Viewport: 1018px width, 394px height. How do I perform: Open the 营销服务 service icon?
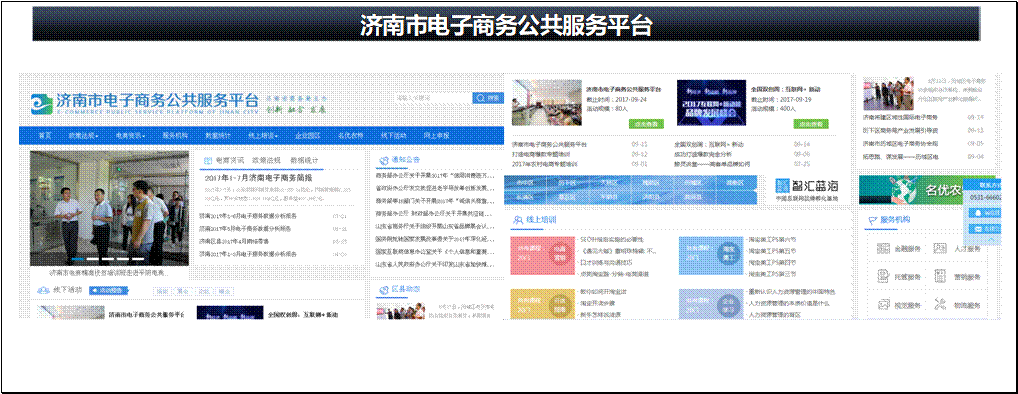[940, 276]
